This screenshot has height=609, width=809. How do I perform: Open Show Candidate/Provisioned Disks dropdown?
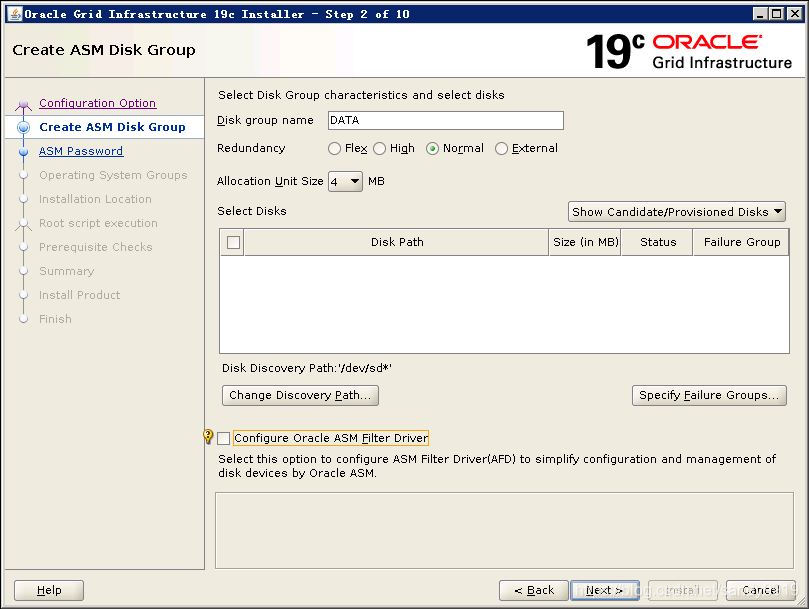click(x=676, y=212)
